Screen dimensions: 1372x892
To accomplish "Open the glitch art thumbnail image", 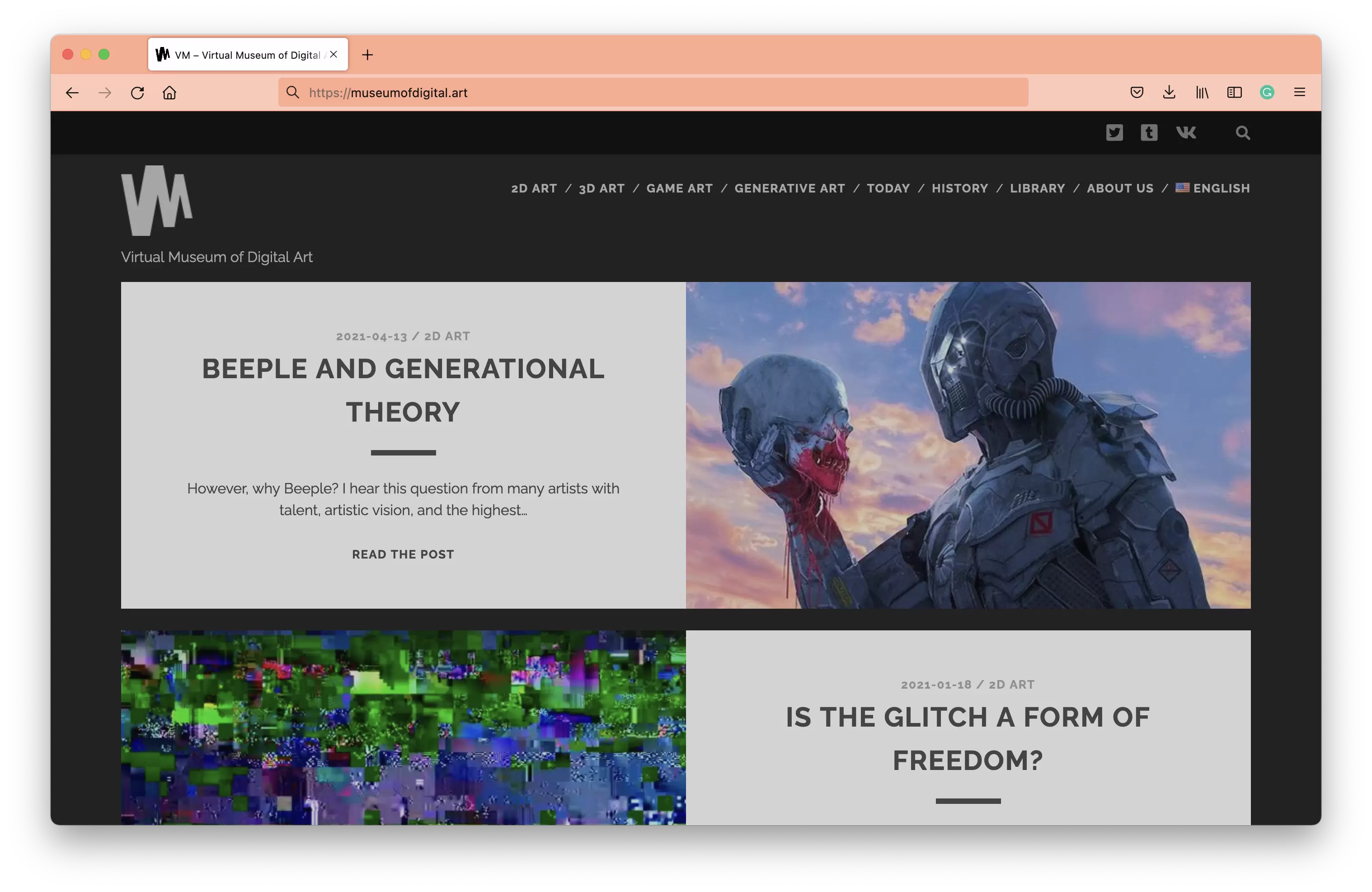I will click(x=403, y=728).
